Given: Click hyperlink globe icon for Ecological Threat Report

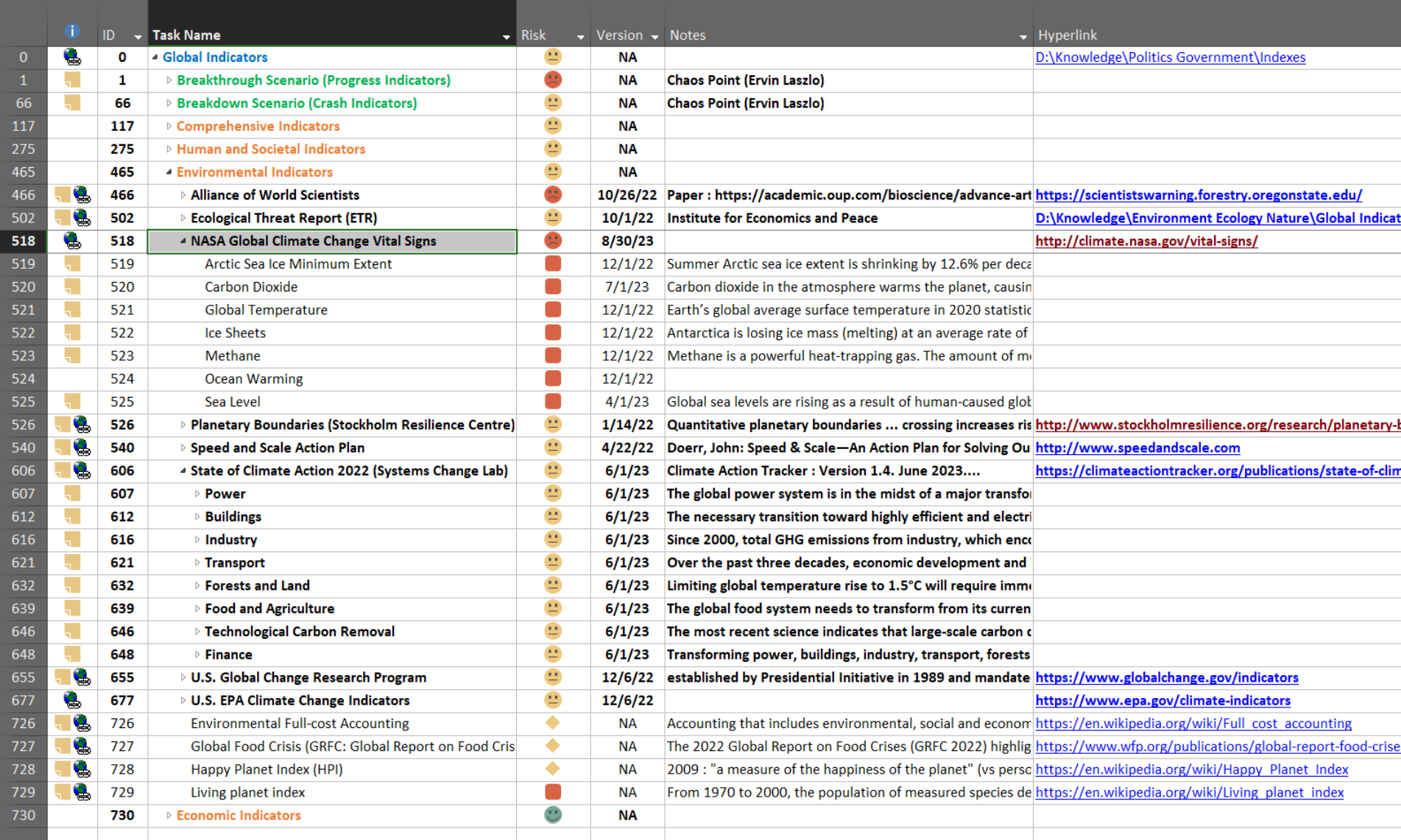Looking at the screenshot, I should (82, 218).
